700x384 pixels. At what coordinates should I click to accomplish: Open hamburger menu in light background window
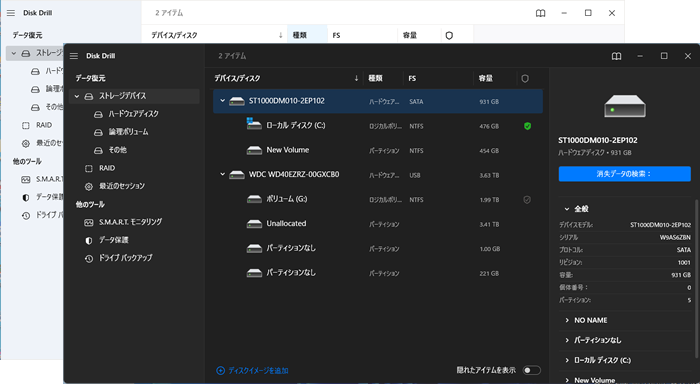[11, 13]
